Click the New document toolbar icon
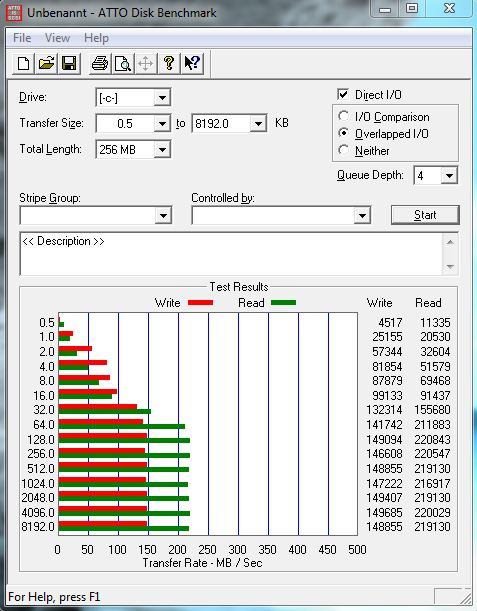 click(x=23, y=63)
